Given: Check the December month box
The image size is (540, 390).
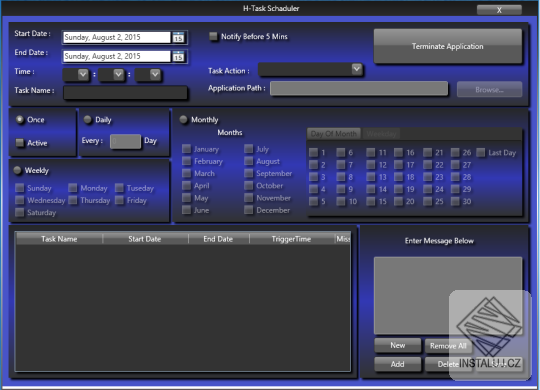Looking at the screenshot, I should [248, 210].
